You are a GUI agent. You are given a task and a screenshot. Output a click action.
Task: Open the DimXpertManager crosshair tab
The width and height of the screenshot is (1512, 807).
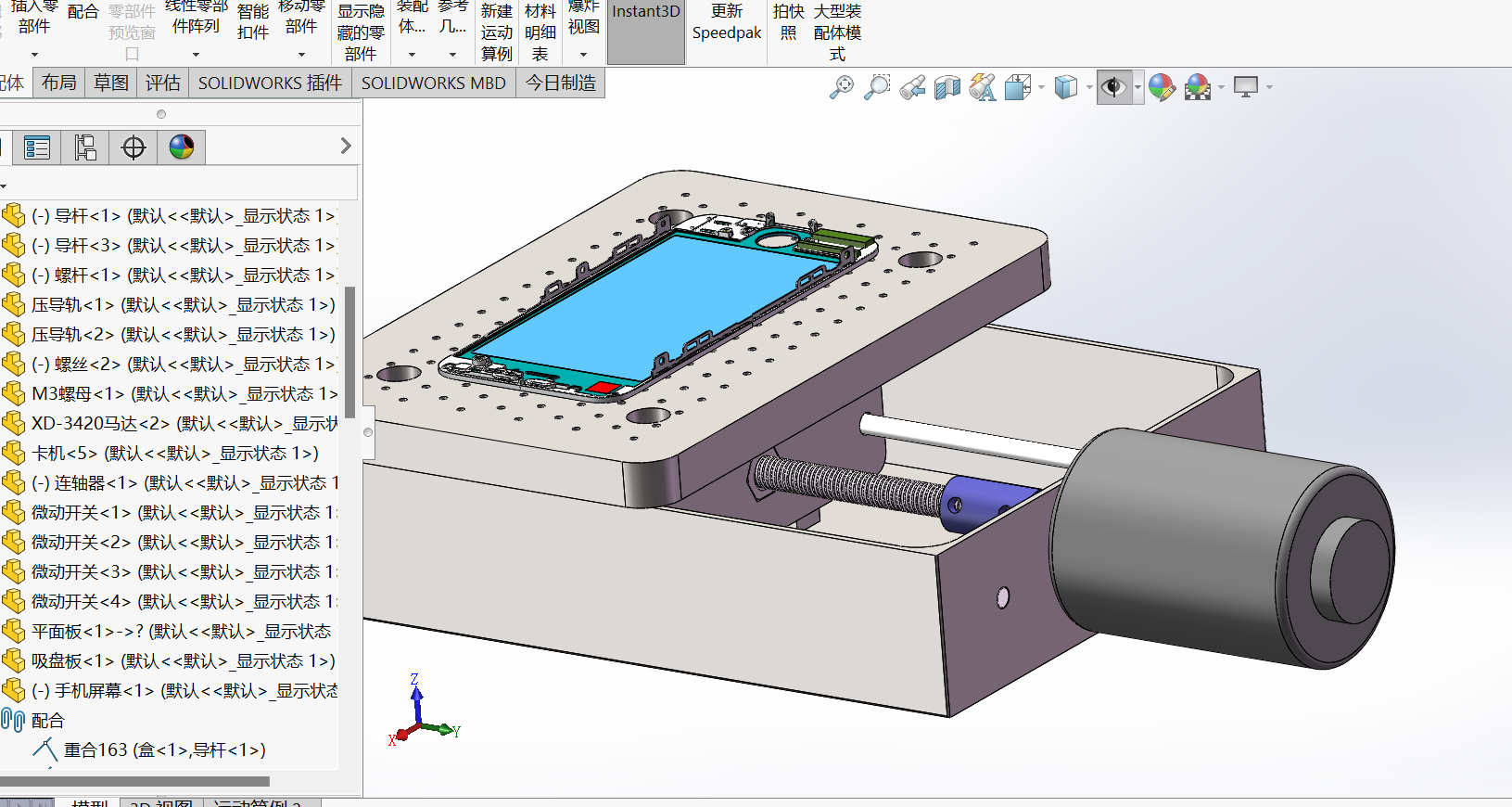[133, 147]
